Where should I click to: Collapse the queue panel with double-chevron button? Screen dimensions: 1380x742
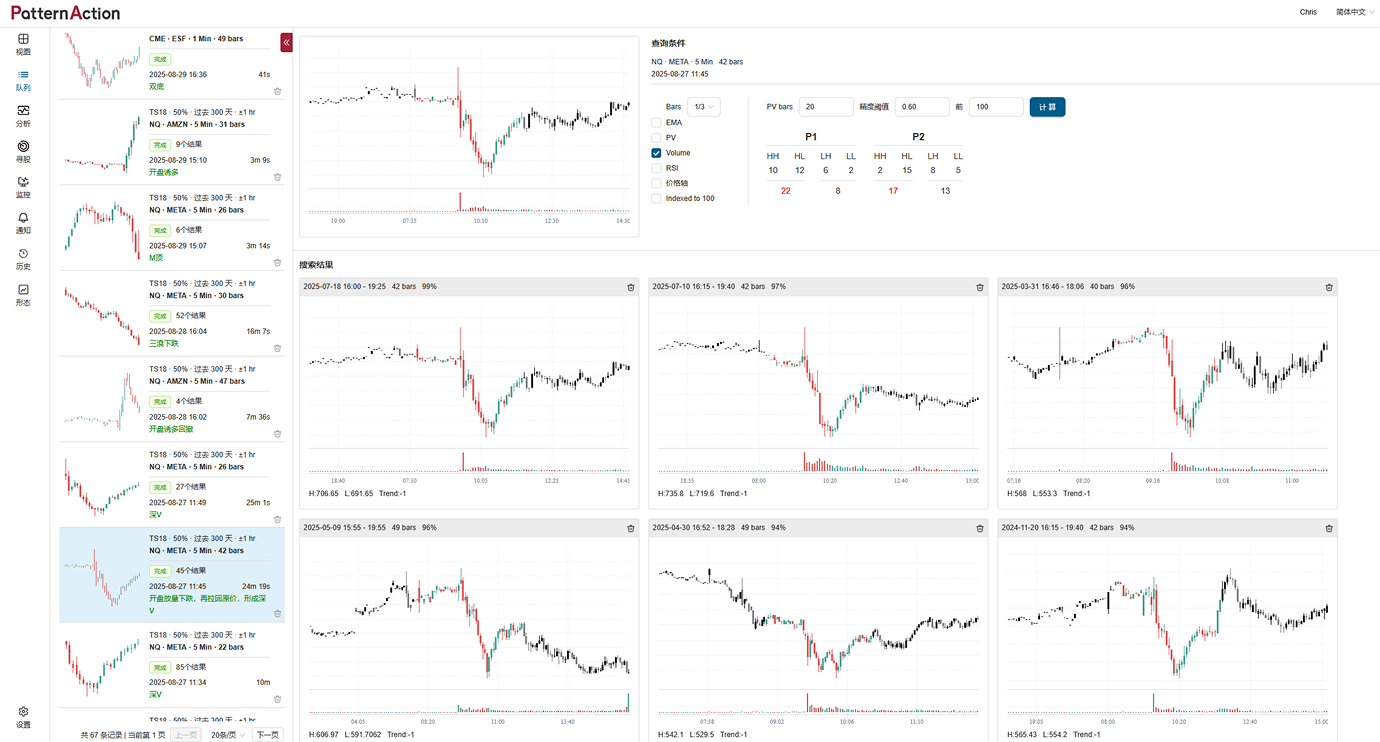click(x=287, y=42)
